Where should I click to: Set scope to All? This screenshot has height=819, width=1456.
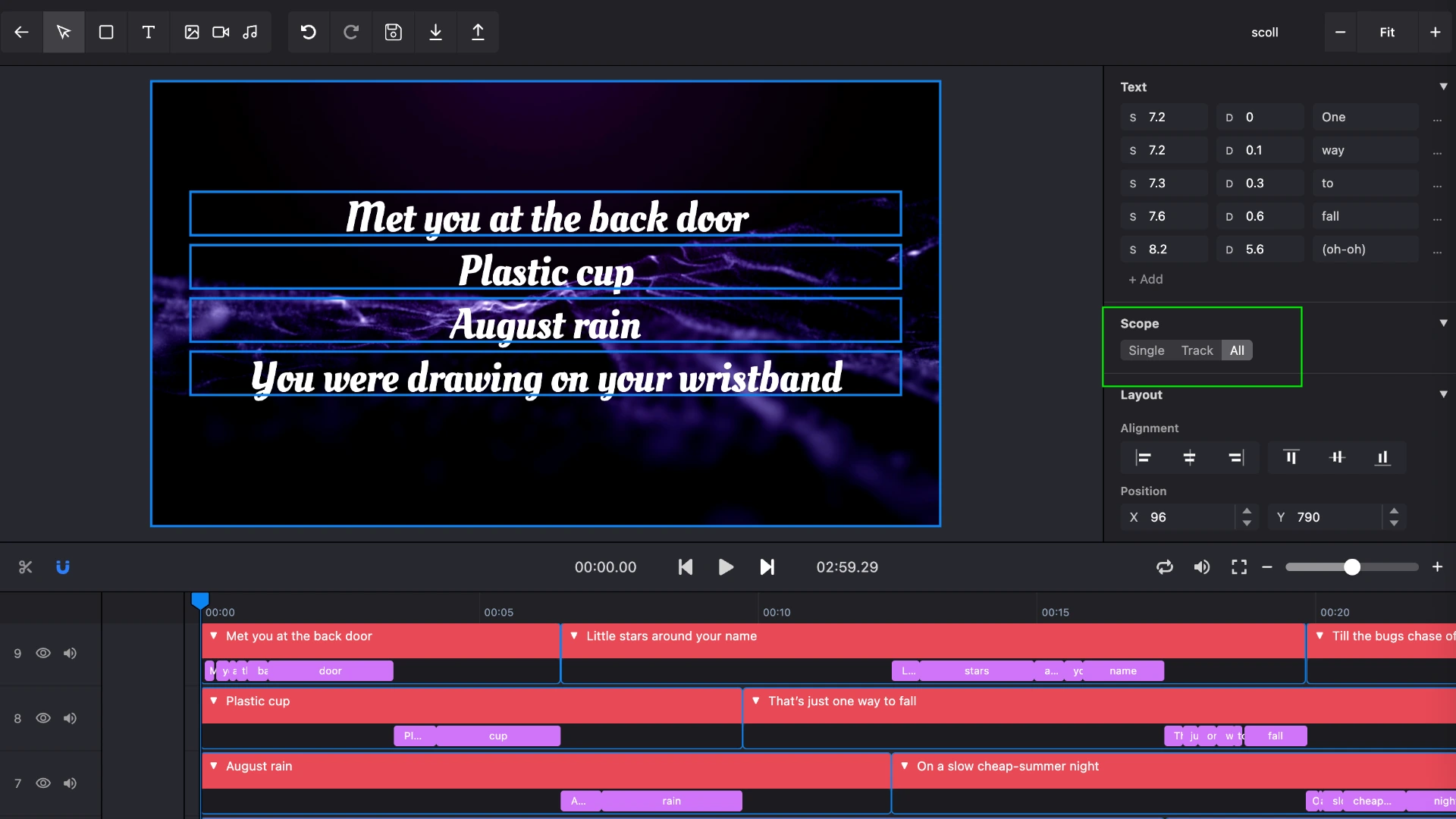click(1237, 350)
